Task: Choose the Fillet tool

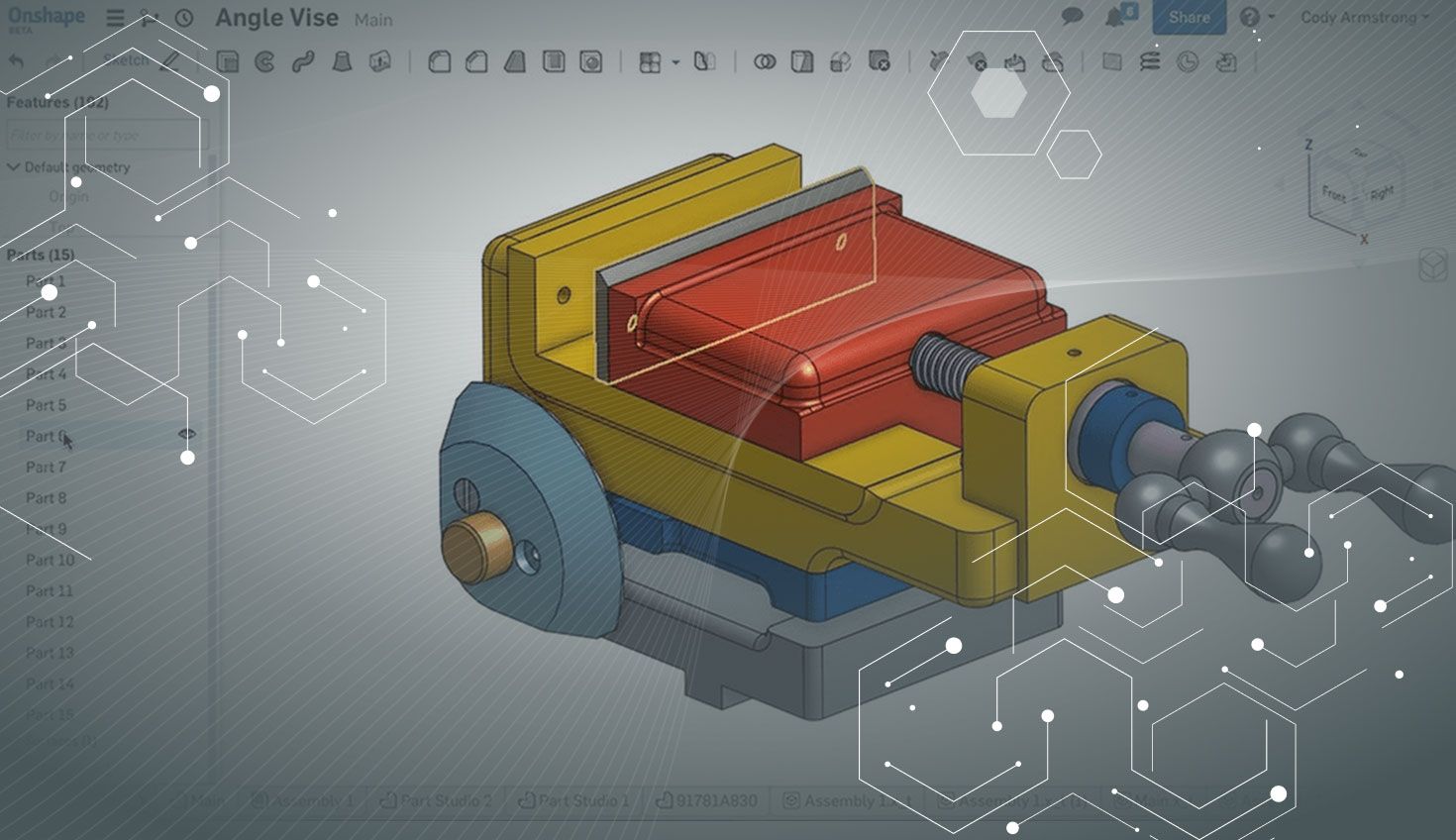Action: point(439,62)
